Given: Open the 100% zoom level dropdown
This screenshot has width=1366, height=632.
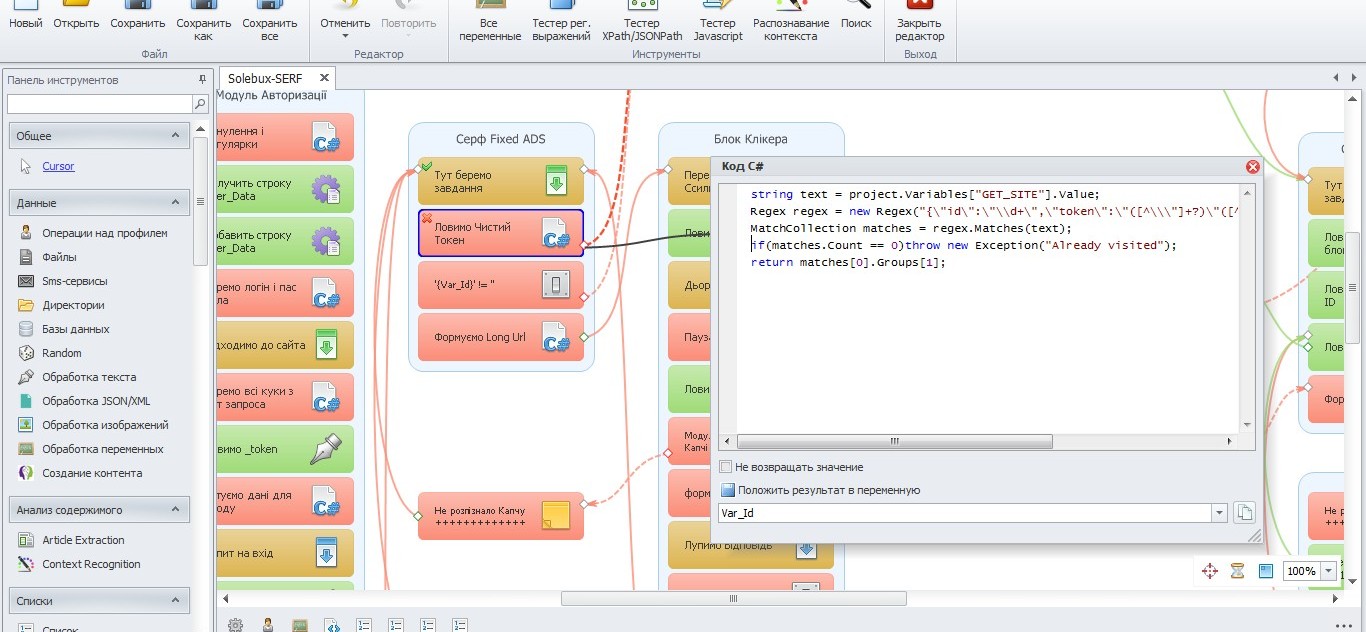Looking at the screenshot, I should 1328,571.
